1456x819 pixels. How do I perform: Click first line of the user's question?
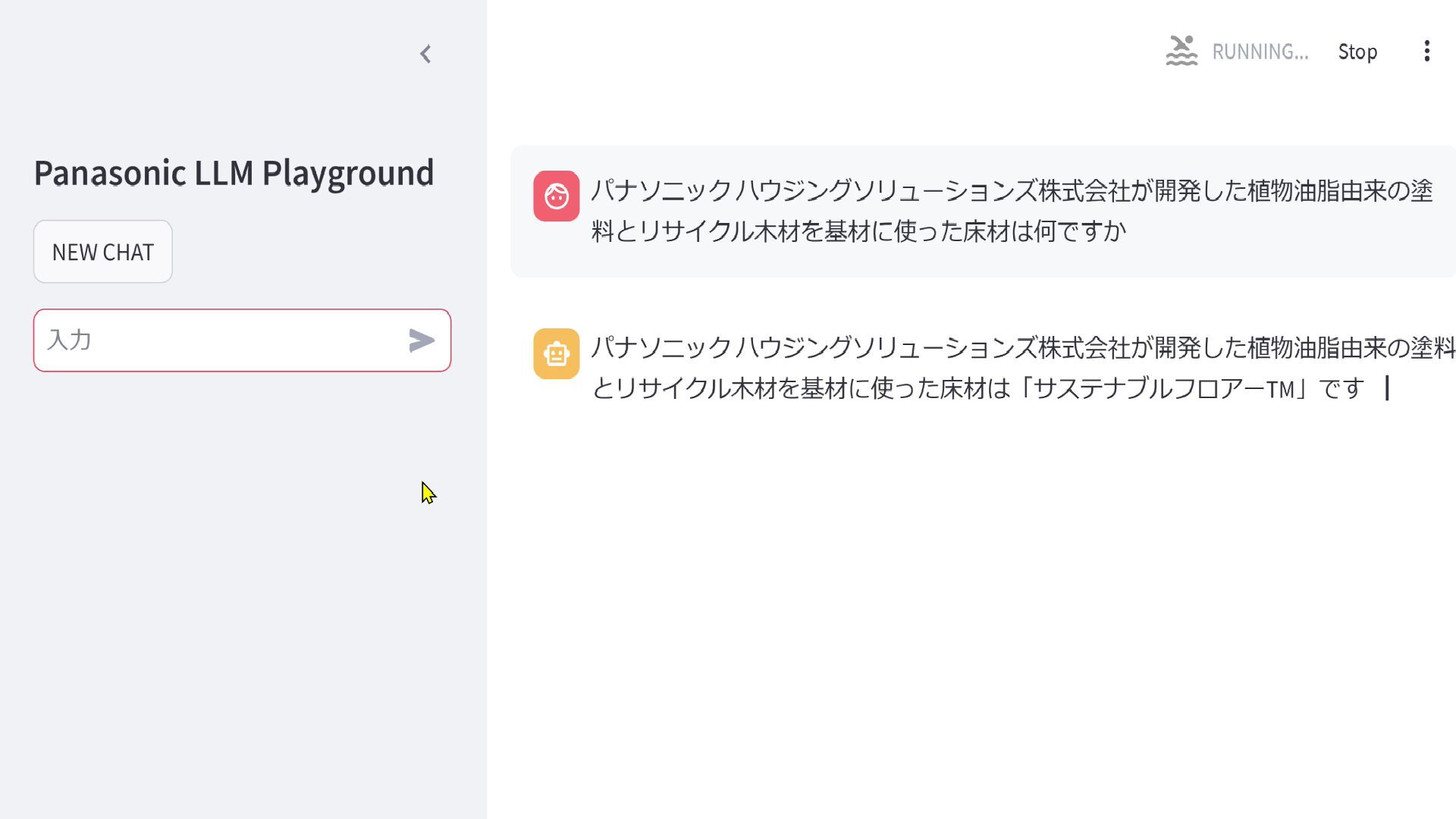[1011, 190]
